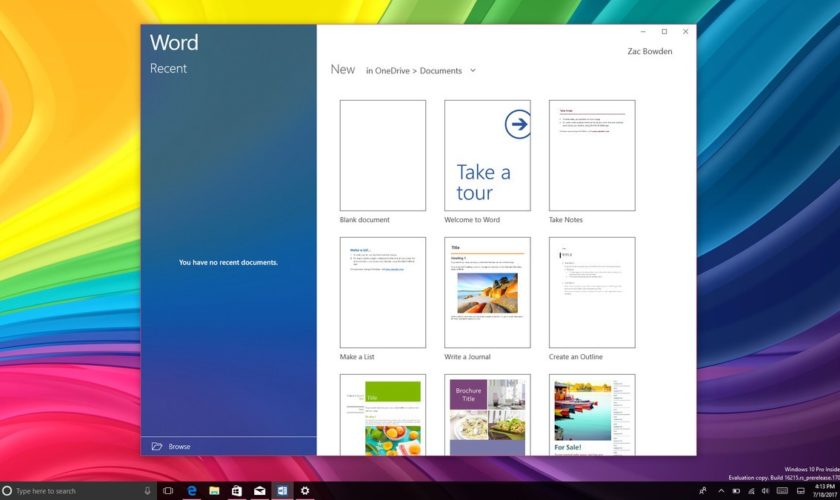The width and height of the screenshot is (840, 500).
Task: Open Microsoft Edge from the taskbar
Action: [x=190, y=491]
